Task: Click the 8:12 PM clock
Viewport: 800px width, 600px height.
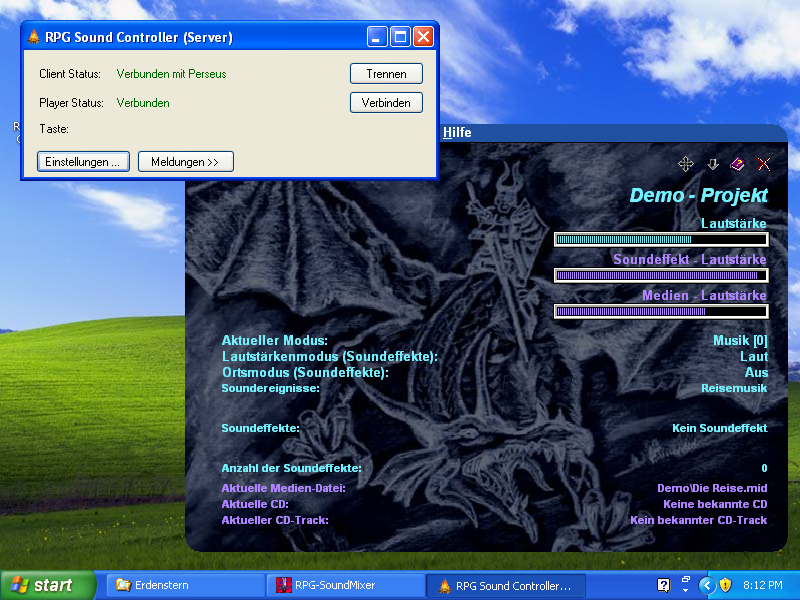Action: coord(763,585)
